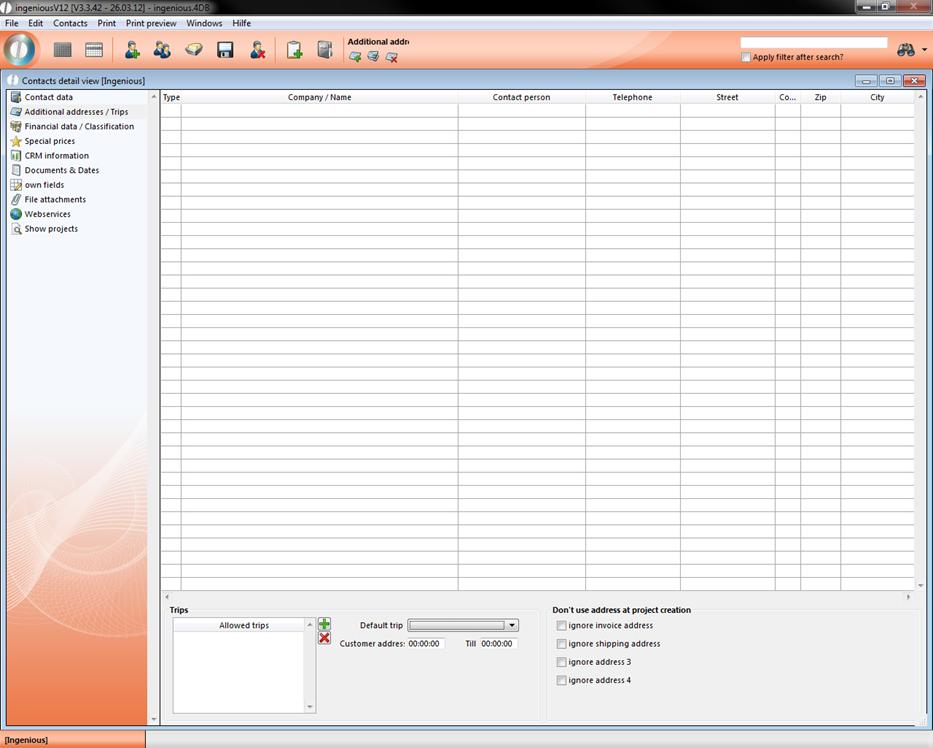Open CRM information section
Viewport: 933px width, 748px height.
click(x=56, y=156)
